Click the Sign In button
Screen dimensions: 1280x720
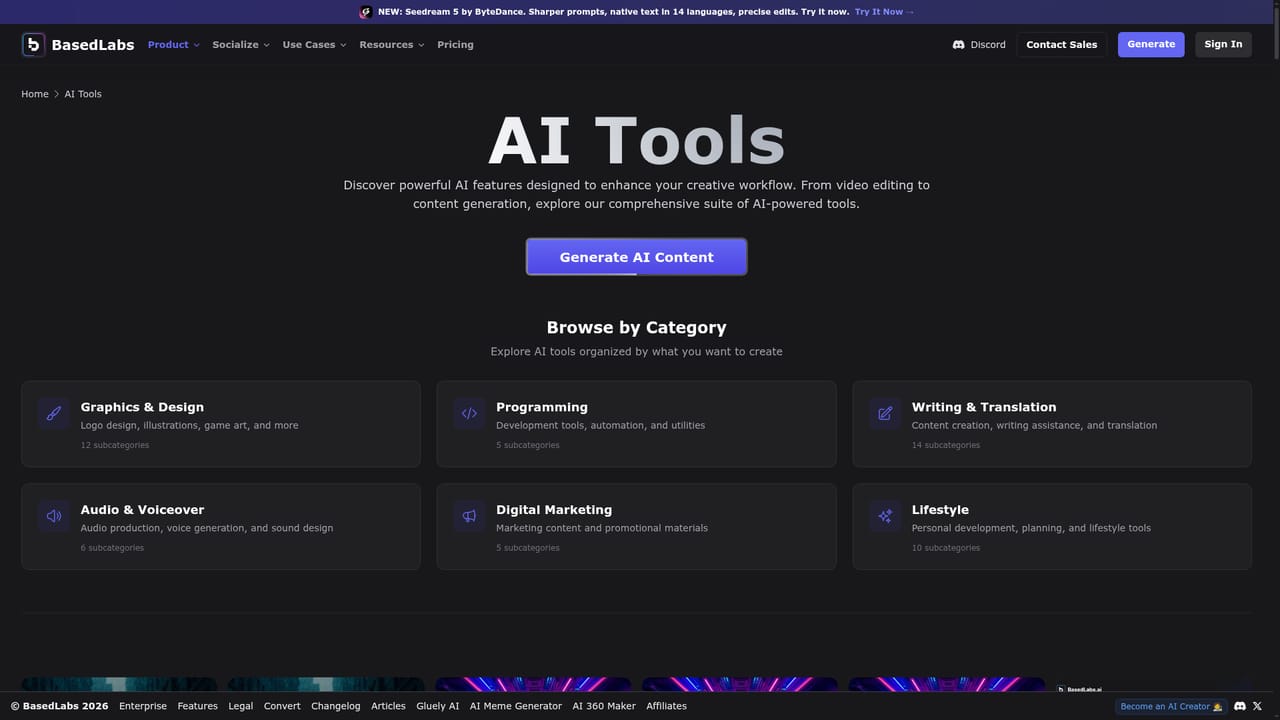coord(1223,44)
